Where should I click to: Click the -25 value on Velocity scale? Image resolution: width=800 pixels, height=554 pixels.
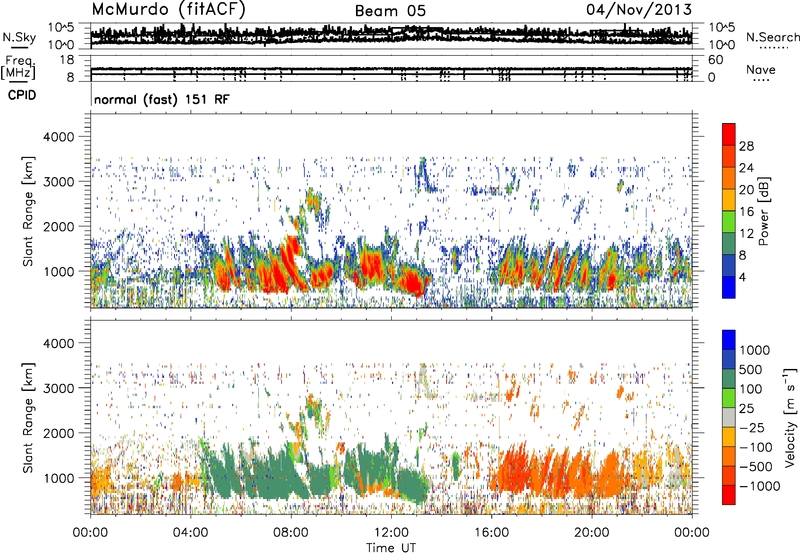click(752, 428)
